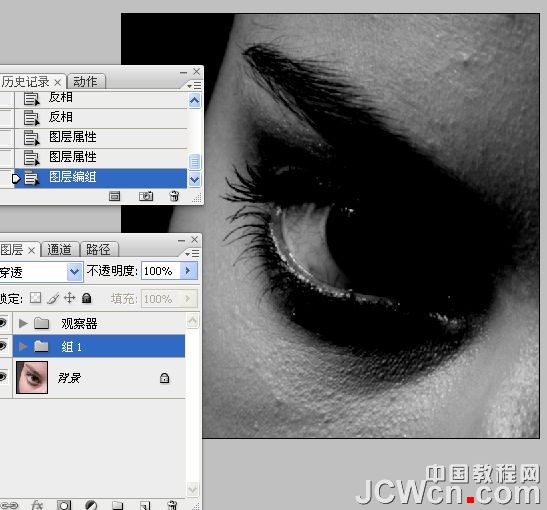Click the 填充 100% input field
Image resolution: width=547 pixels, height=510 pixels.
coord(160,299)
